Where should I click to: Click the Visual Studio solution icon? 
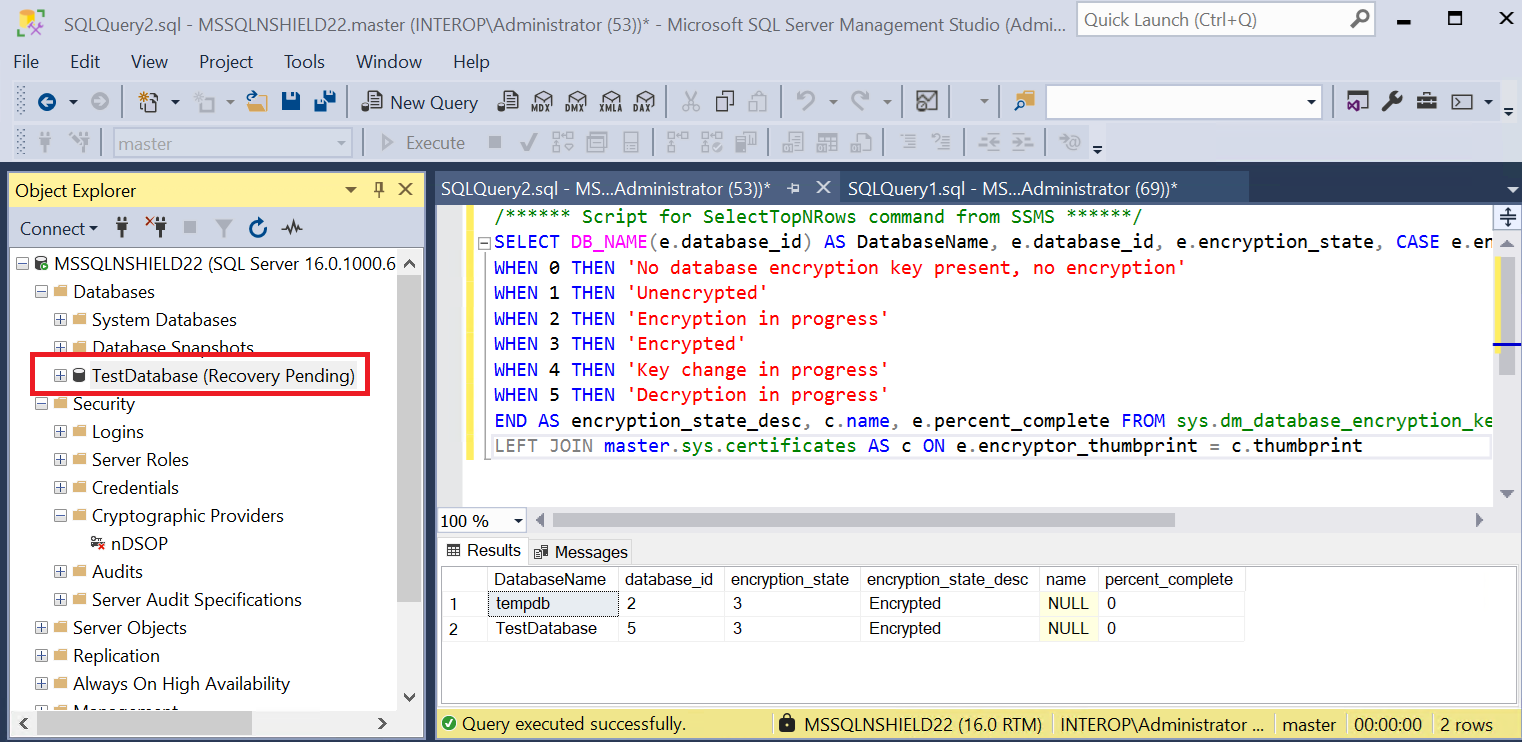(1357, 102)
